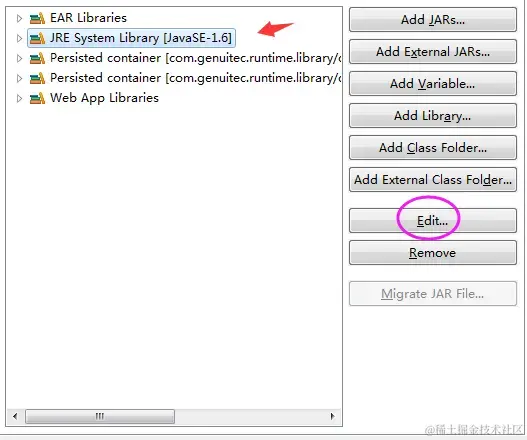
Task: Select the Web App Libraries entry
Action: tap(104, 98)
